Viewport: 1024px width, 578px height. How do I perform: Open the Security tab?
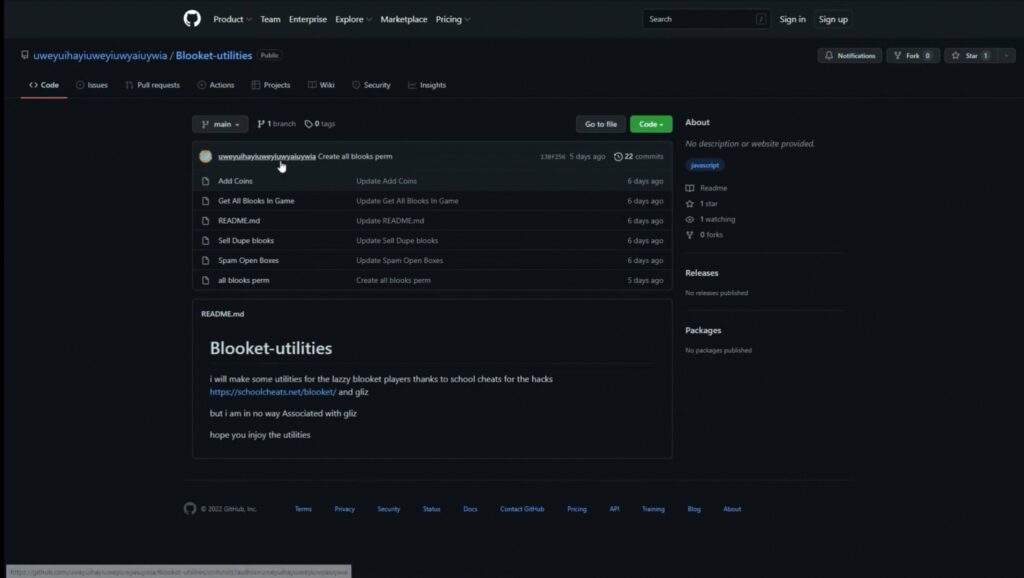point(371,85)
